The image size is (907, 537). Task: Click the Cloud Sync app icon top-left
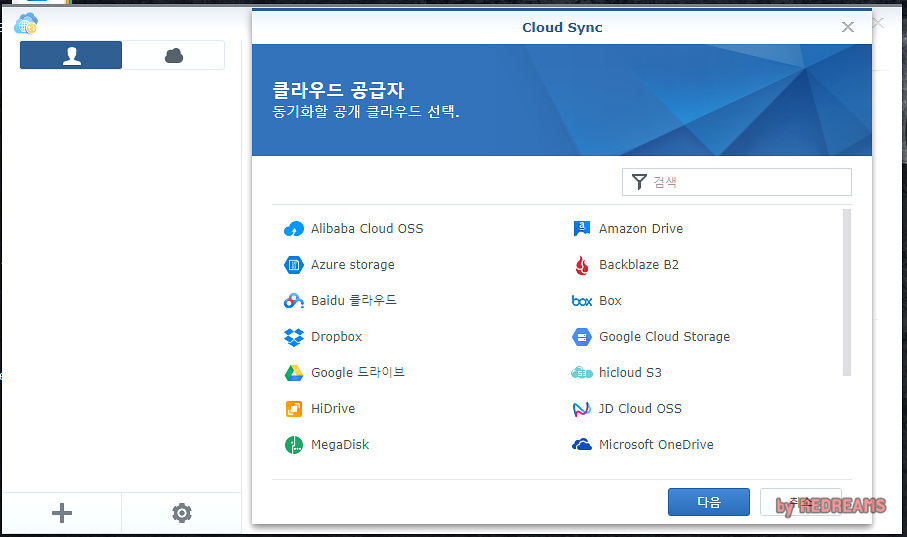click(26, 24)
